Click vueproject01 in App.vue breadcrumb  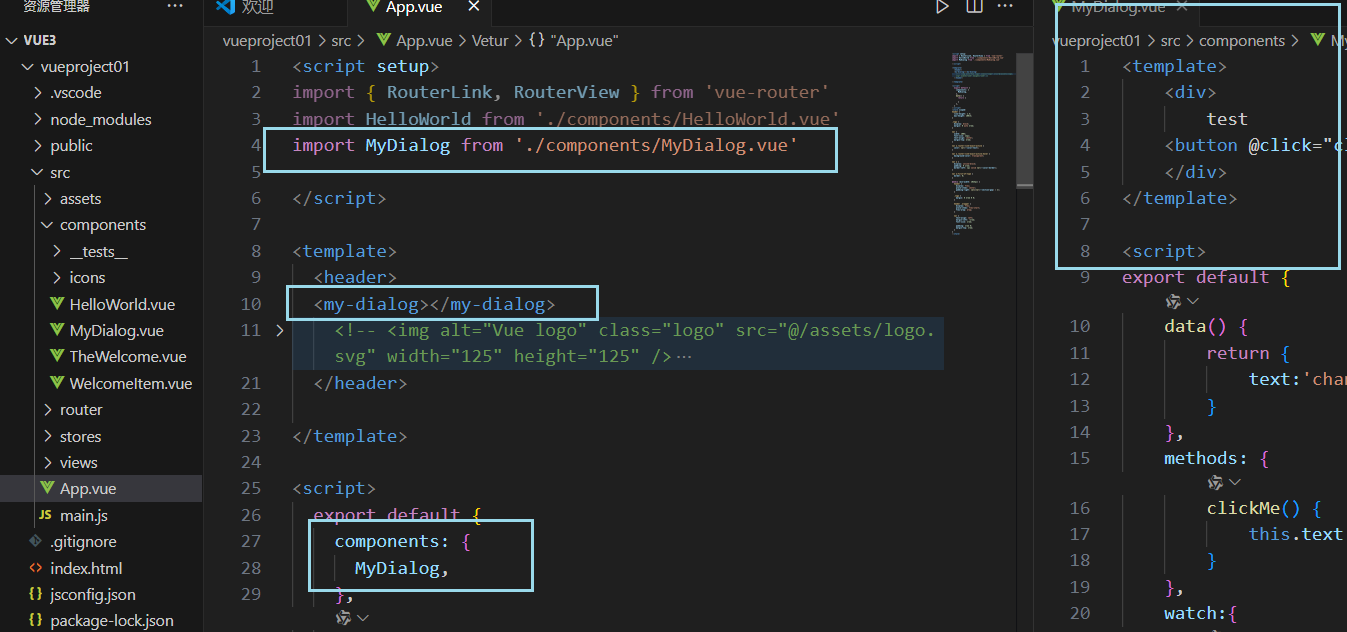click(267, 41)
